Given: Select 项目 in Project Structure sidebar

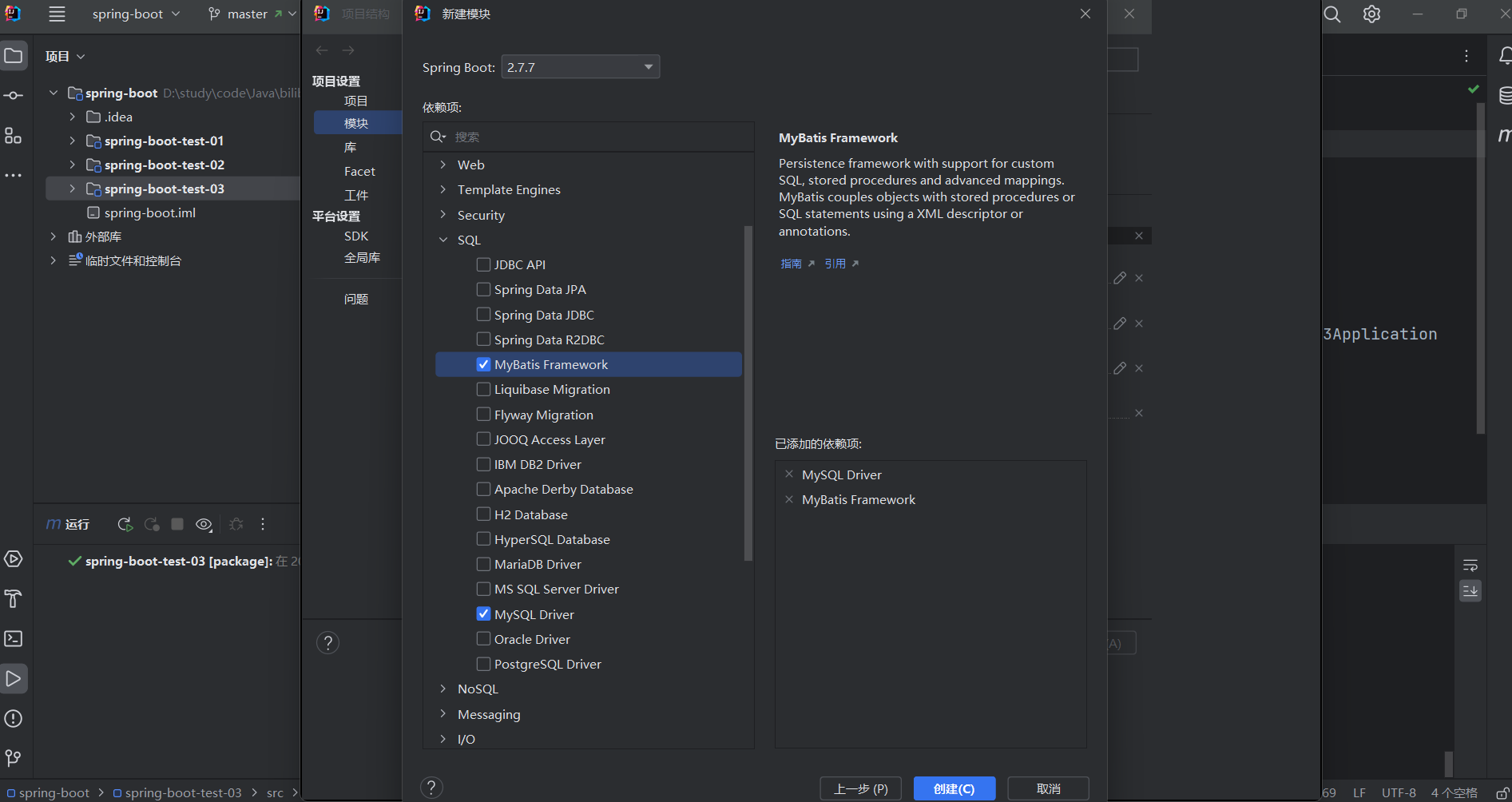Looking at the screenshot, I should point(356,101).
